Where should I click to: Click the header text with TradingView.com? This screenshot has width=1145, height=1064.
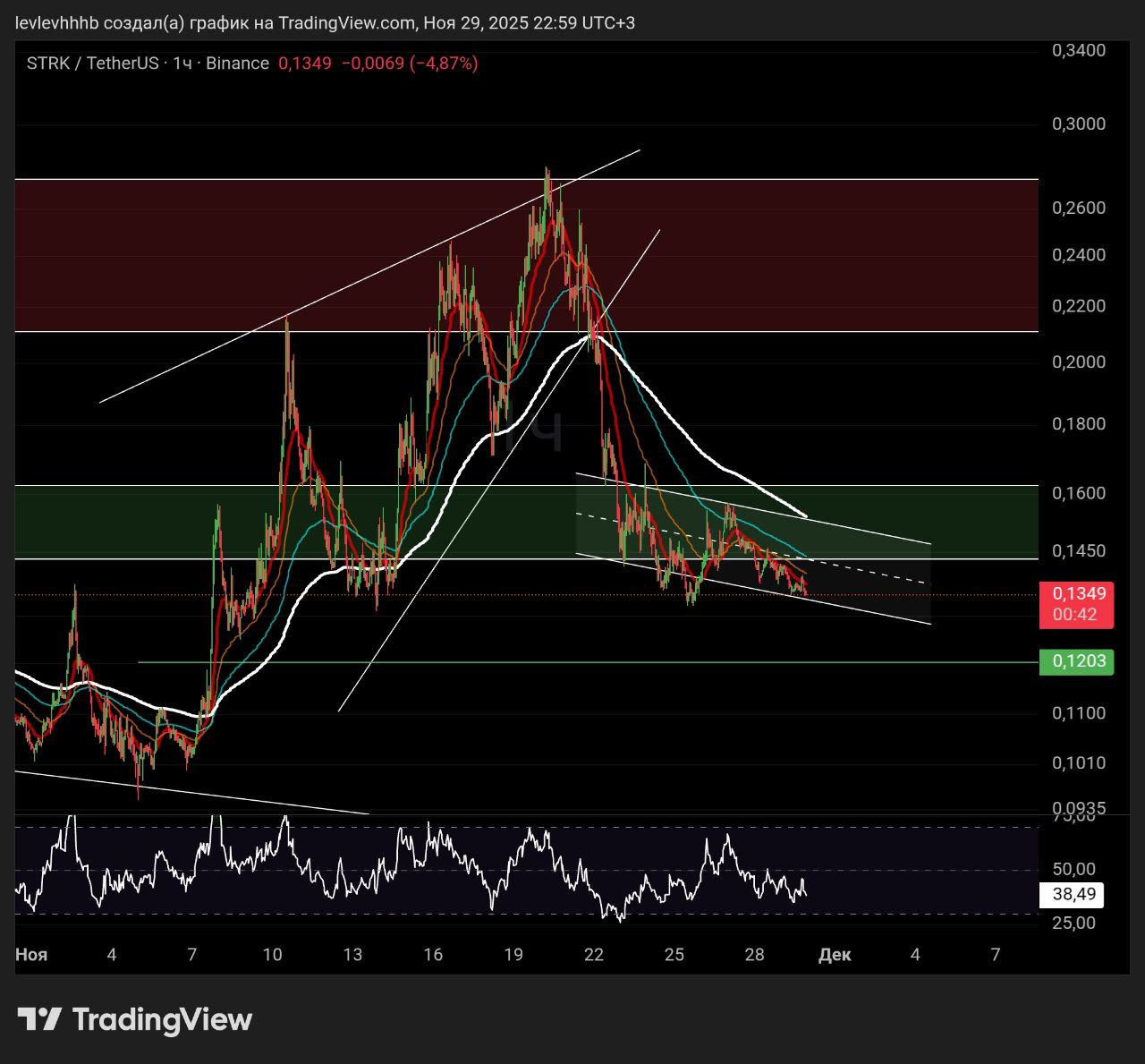point(326,22)
